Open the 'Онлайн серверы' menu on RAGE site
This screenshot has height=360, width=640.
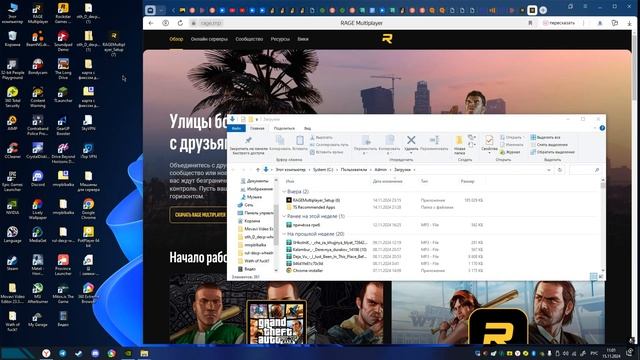coord(209,39)
